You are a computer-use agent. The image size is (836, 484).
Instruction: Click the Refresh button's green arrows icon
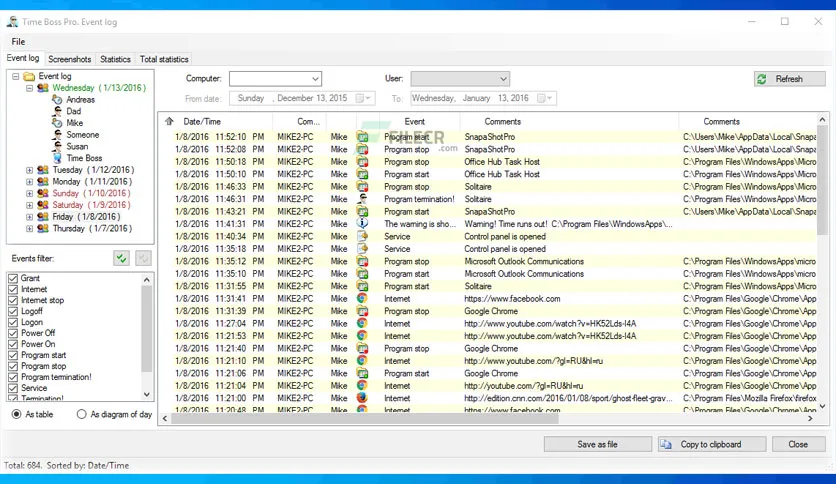click(x=762, y=79)
